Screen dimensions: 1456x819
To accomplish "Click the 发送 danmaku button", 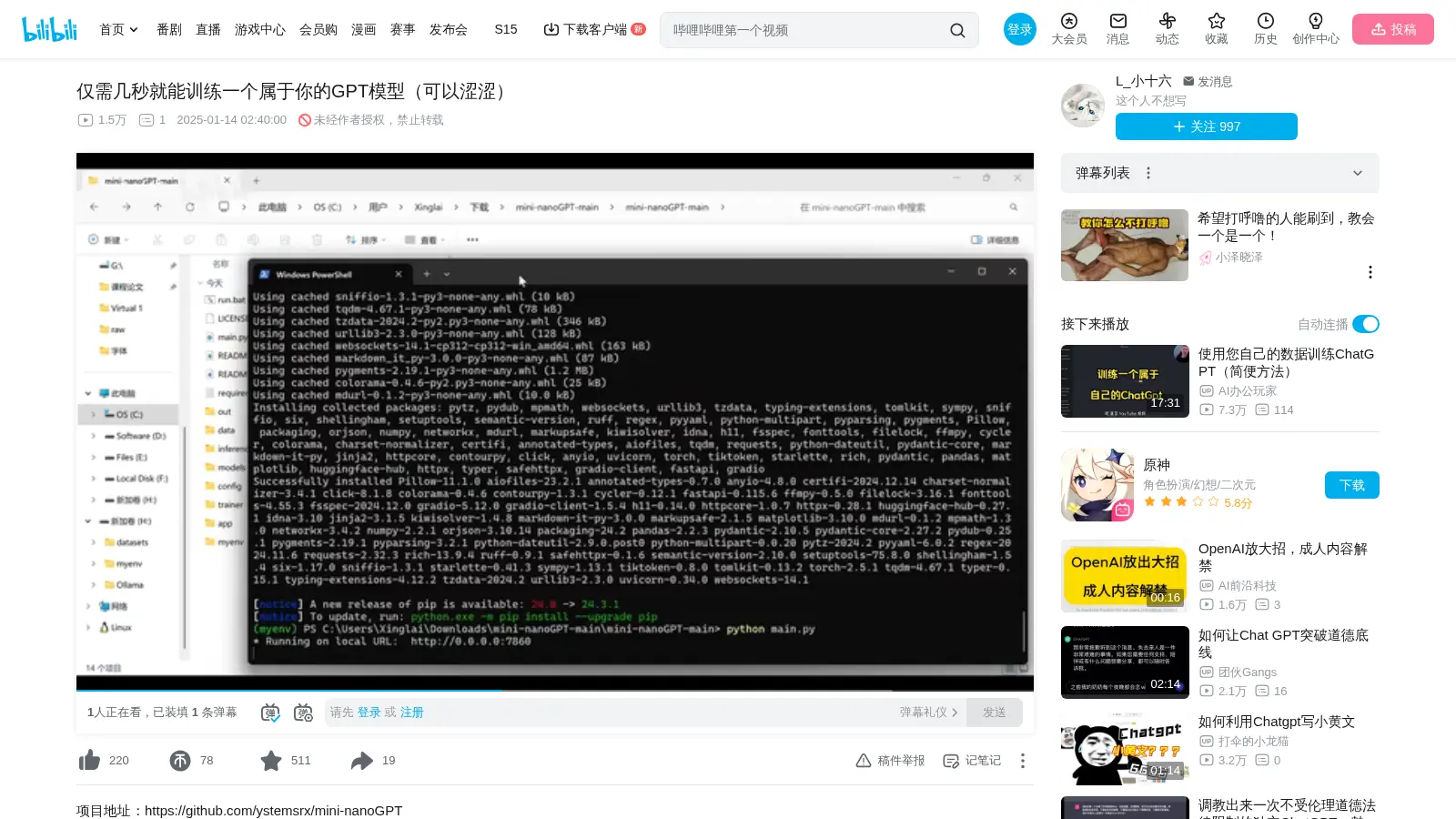I will tap(995, 713).
